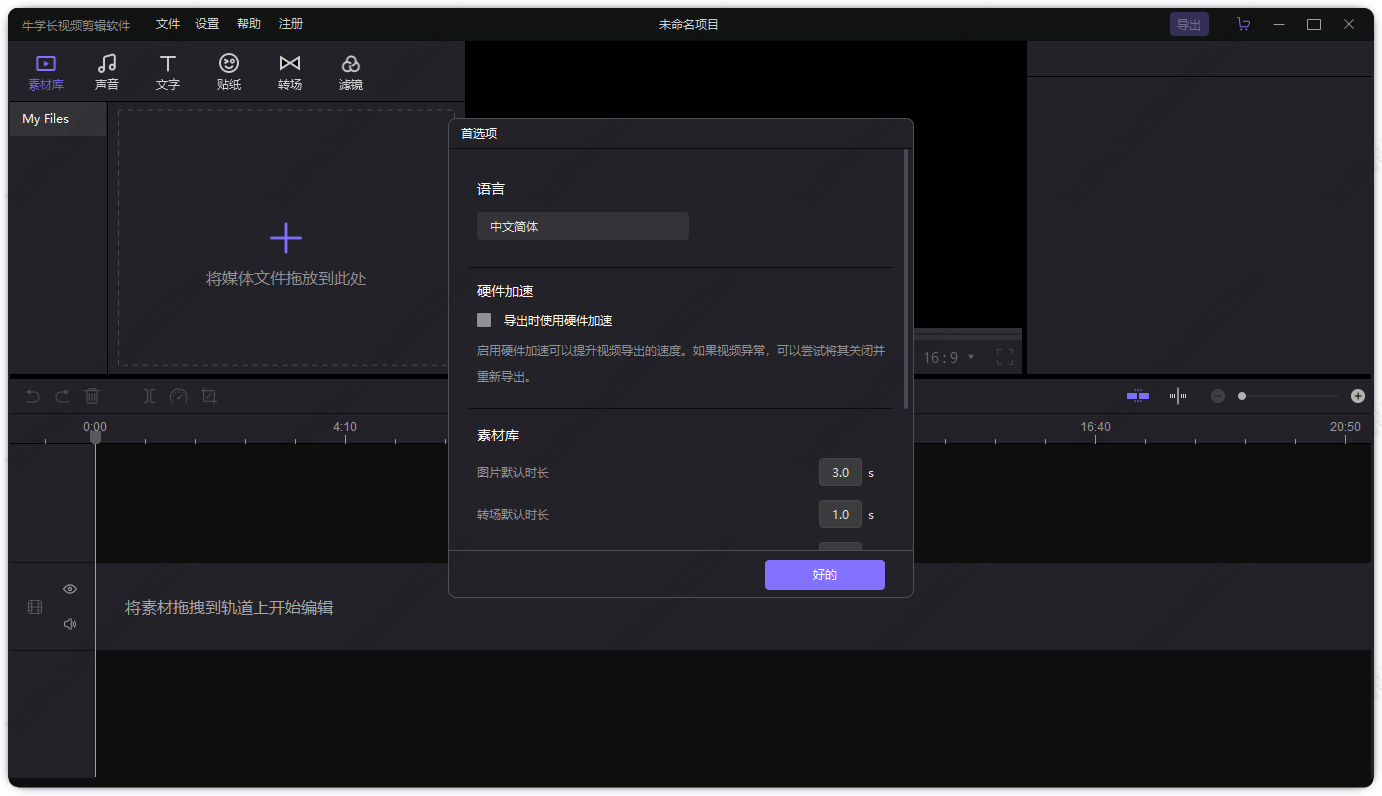Image resolution: width=1382 pixels, height=796 pixels.
Task: Click the 转场默认时长 value field 1.0
Action: 840,515
